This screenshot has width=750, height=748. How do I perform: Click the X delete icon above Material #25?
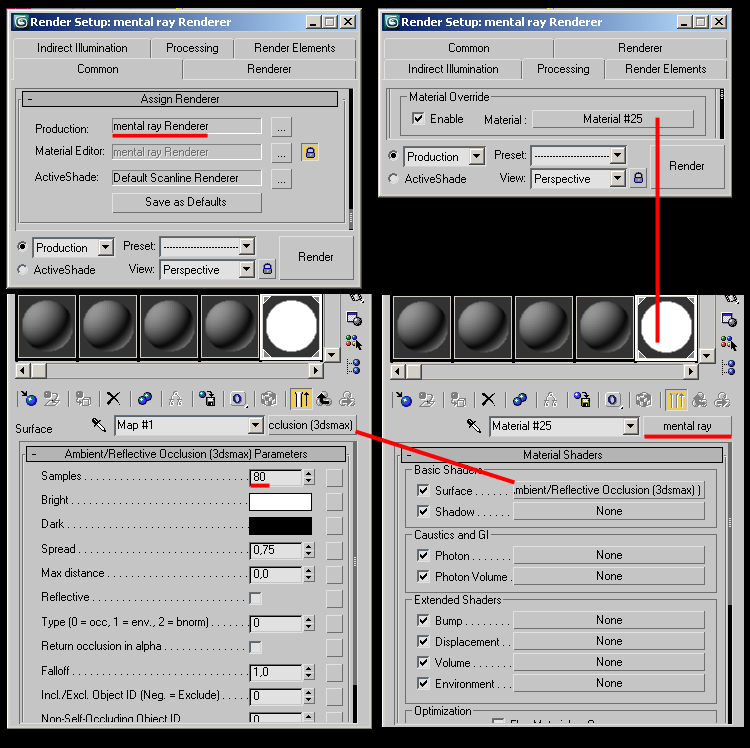coord(490,399)
